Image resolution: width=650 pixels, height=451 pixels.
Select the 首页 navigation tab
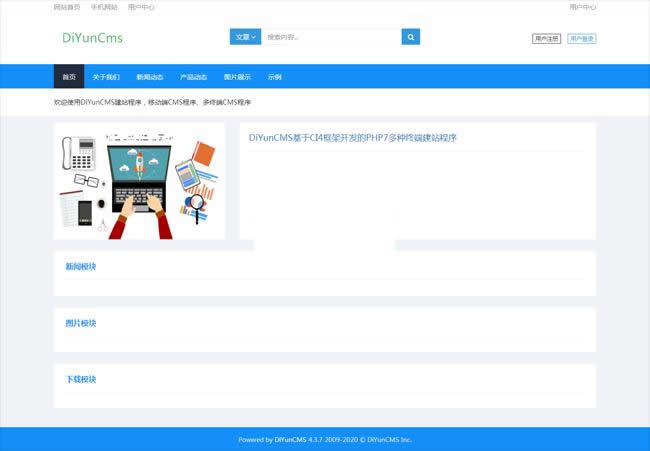68,77
